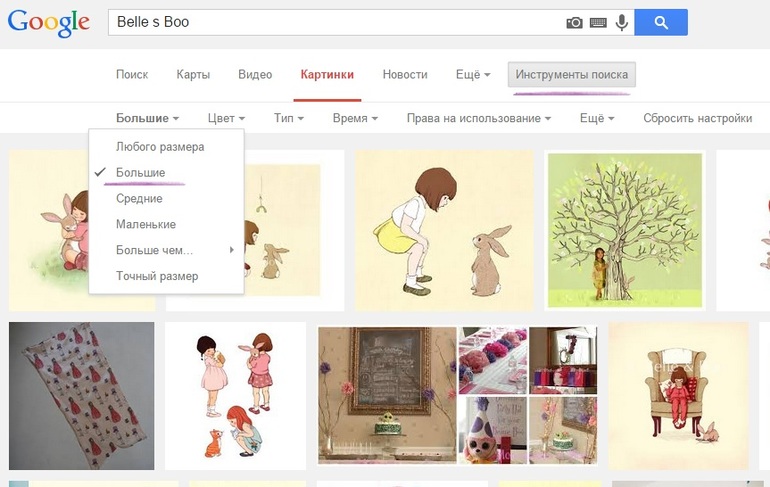Click Сбросить настройки link
The width and height of the screenshot is (770, 487).
tap(697, 118)
